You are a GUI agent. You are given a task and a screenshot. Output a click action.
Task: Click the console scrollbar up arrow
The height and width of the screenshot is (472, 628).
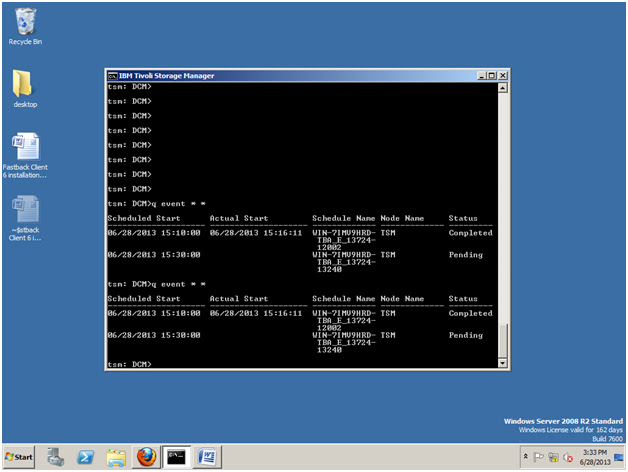(503, 88)
